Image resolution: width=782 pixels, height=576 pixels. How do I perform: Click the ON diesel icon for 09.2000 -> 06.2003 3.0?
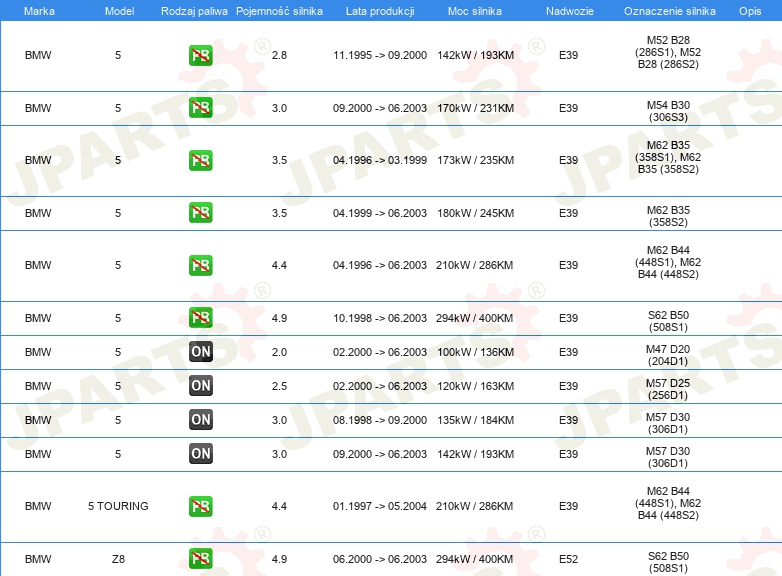point(200,454)
